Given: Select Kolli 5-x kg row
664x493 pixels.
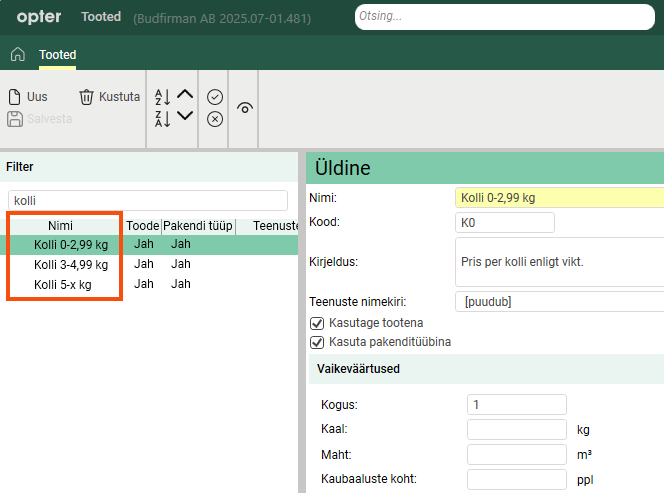Looking at the screenshot, I should pos(62,284).
